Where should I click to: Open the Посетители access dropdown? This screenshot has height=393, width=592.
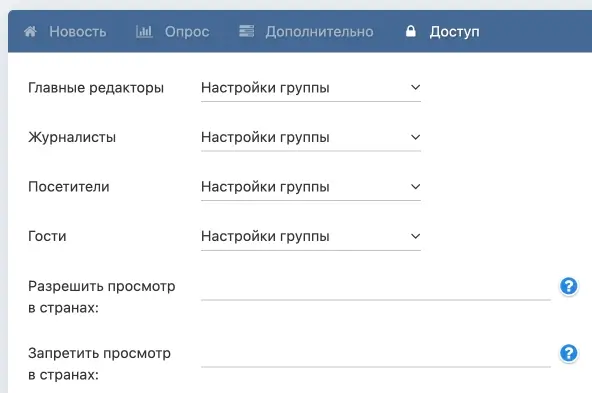coord(311,187)
